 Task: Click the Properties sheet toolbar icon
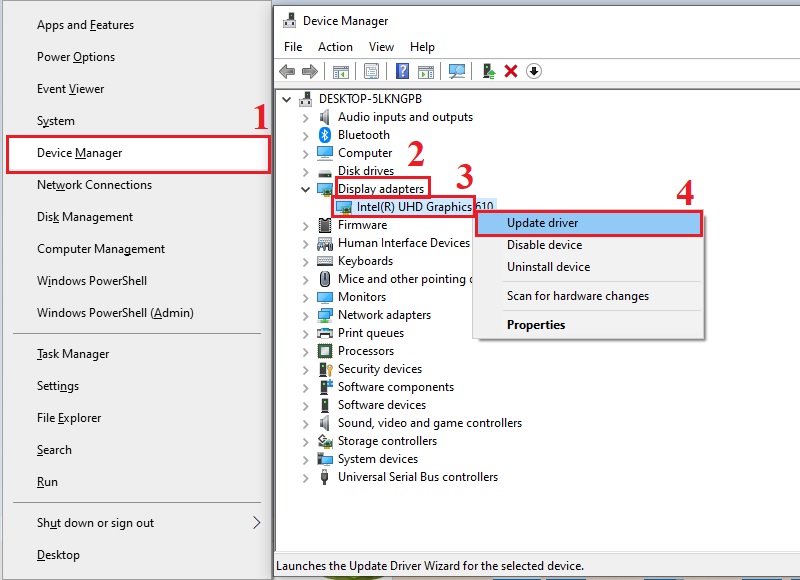pos(371,71)
